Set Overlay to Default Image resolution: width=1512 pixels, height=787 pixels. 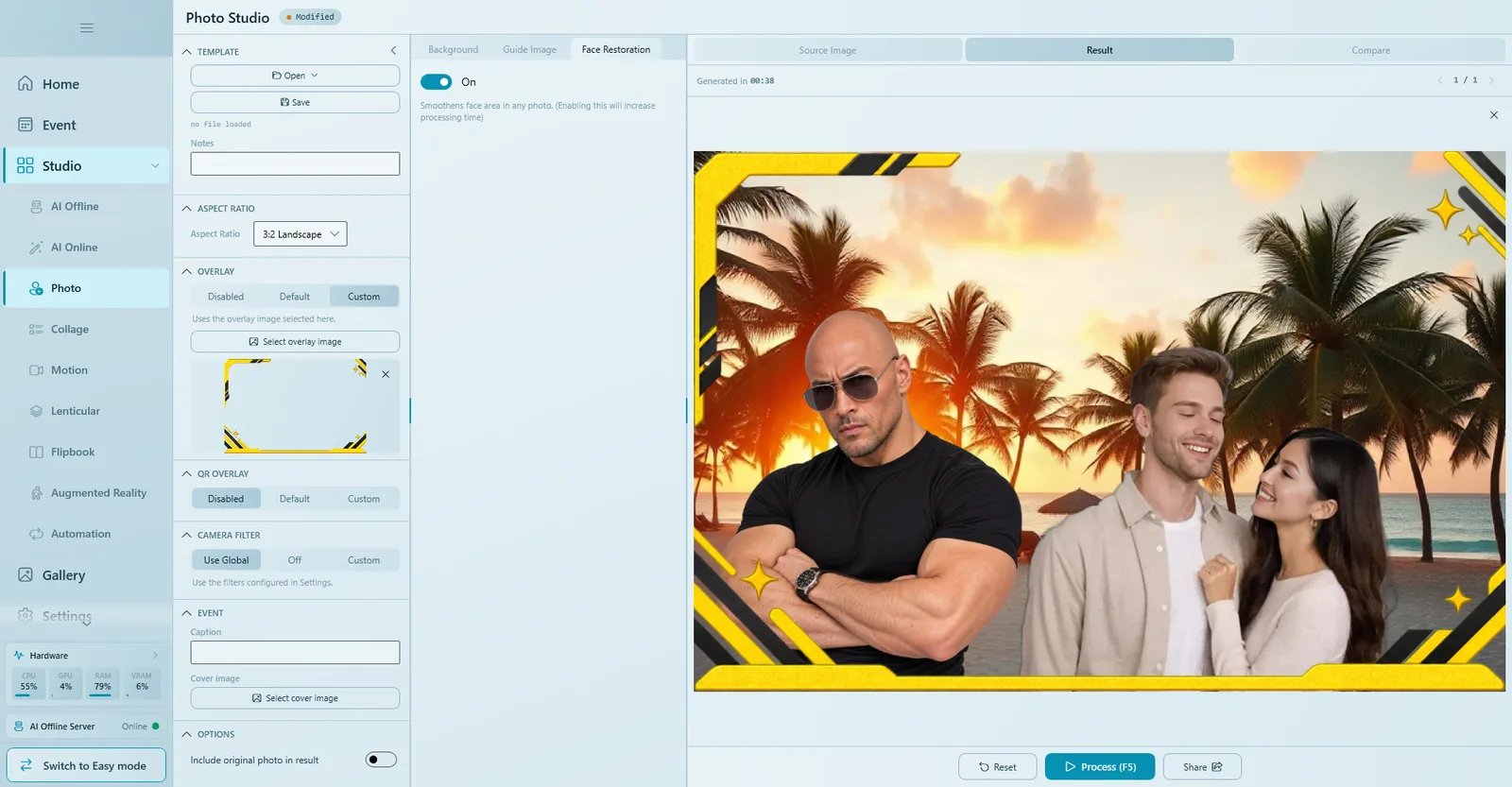pos(295,297)
